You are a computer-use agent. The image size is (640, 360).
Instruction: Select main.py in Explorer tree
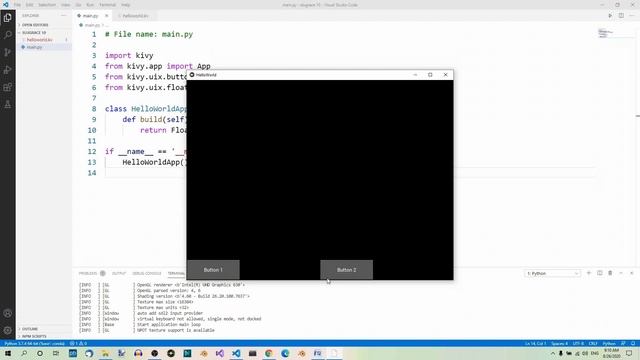coord(35,47)
